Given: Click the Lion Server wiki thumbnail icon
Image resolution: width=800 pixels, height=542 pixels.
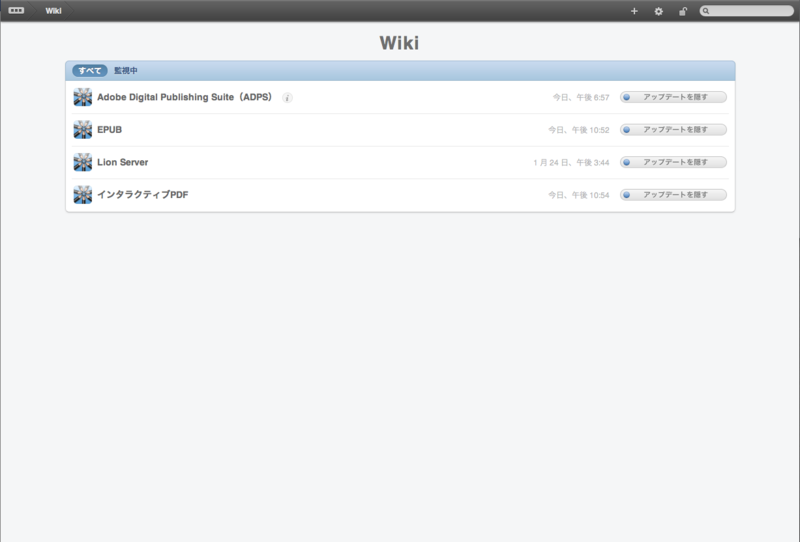Looking at the screenshot, I should pyautogui.click(x=83, y=162).
